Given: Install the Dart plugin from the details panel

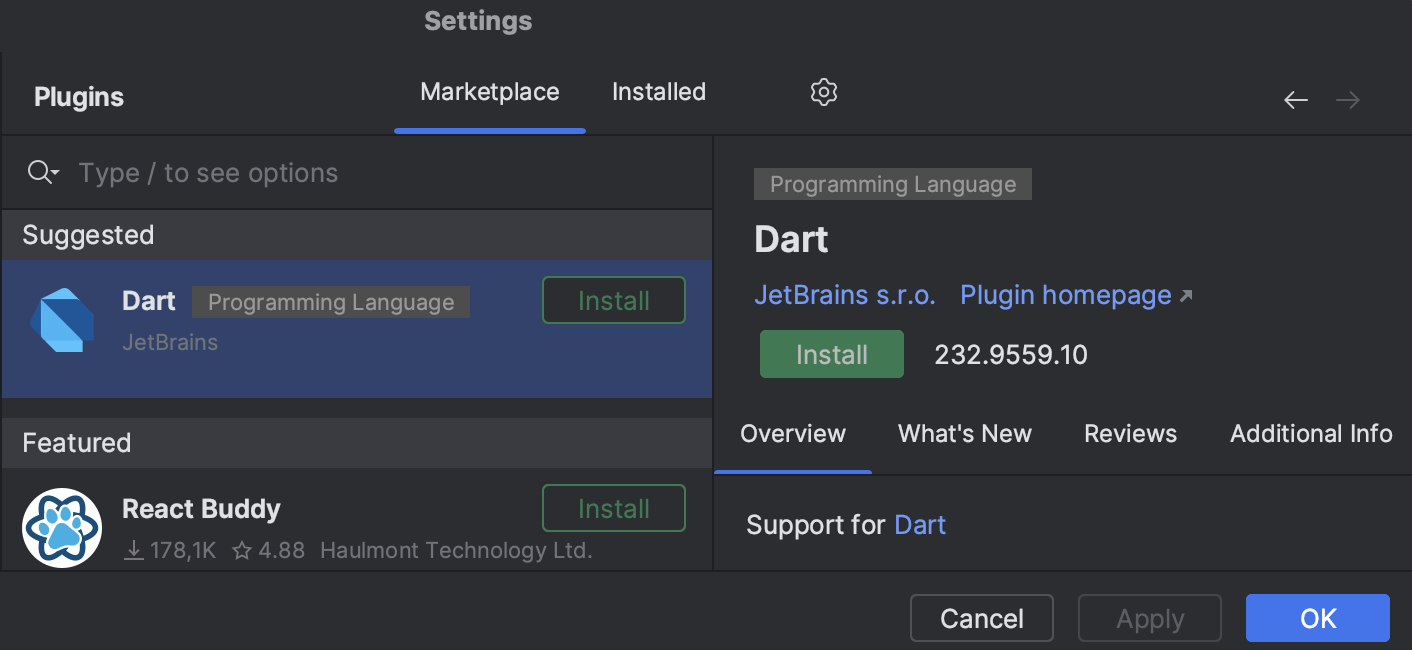Looking at the screenshot, I should tap(831, 353).
